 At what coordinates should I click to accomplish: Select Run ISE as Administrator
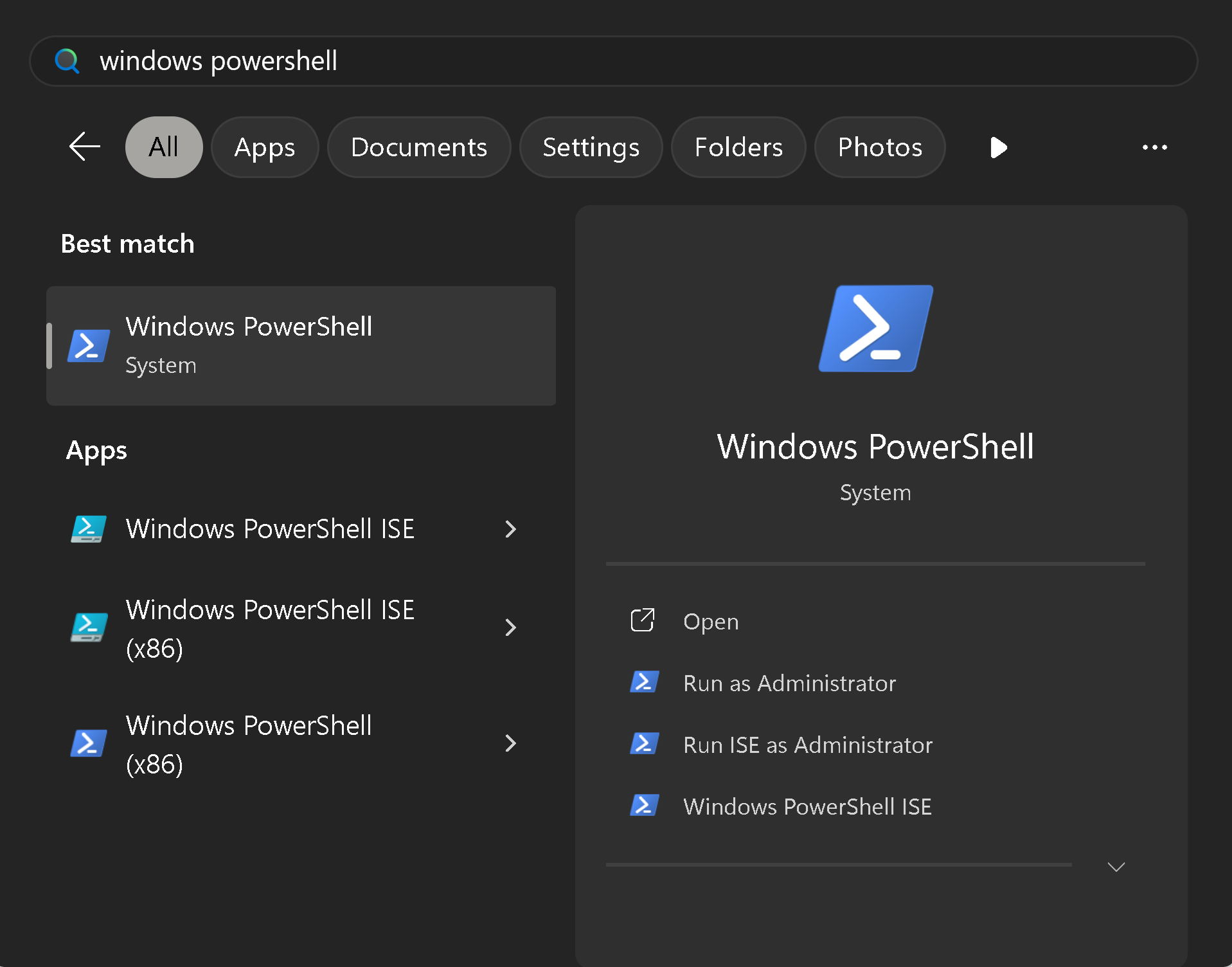tap(807, 745)
